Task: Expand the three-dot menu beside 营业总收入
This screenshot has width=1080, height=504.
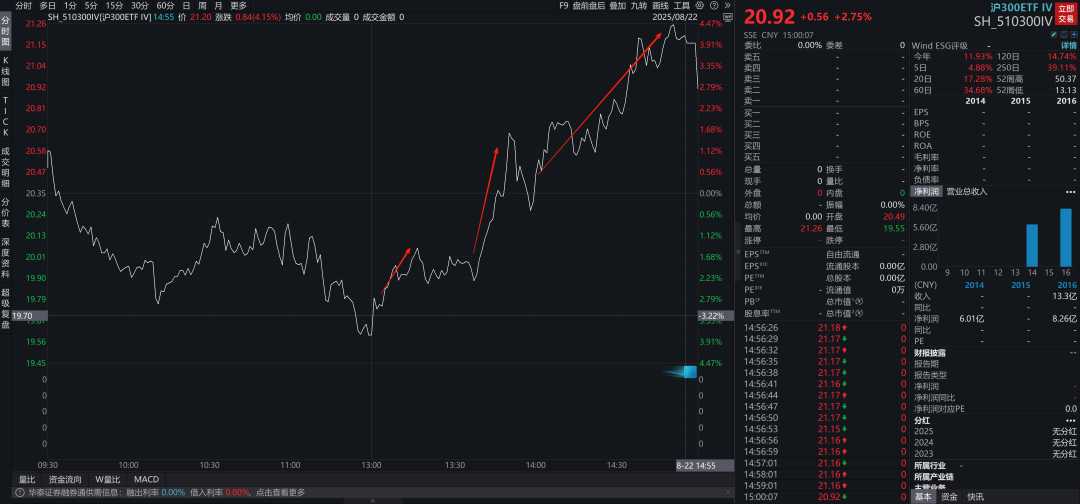Action: pos(1072,190)
